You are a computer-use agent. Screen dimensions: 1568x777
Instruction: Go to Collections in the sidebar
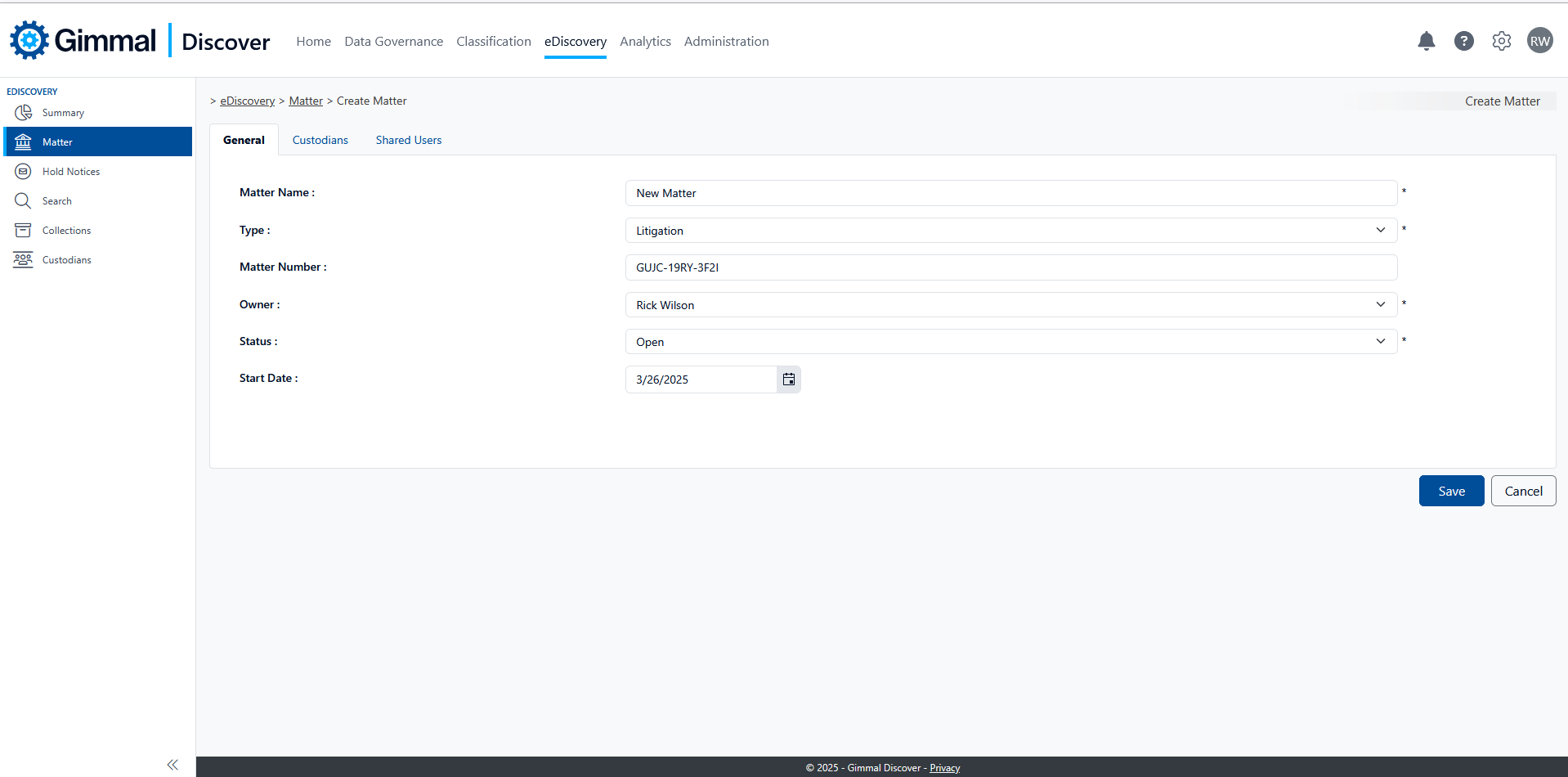pyautogui.click(x=66, y=231)
